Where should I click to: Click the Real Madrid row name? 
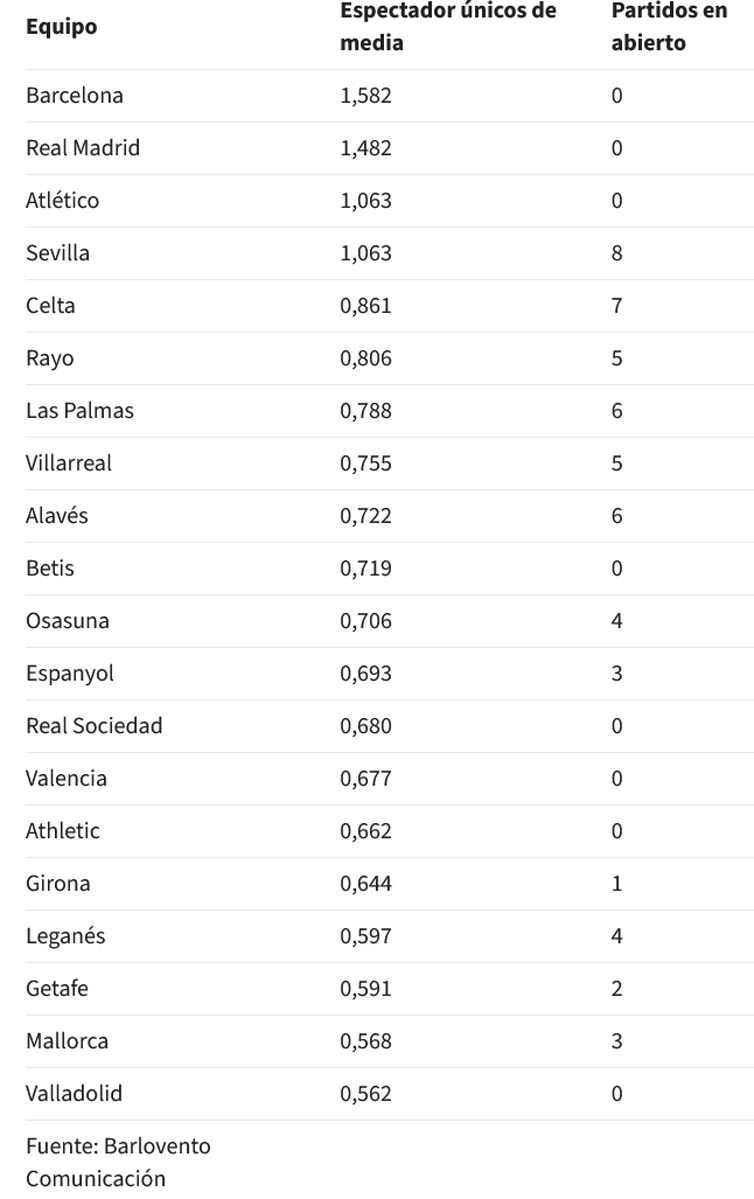coord(83,148)
